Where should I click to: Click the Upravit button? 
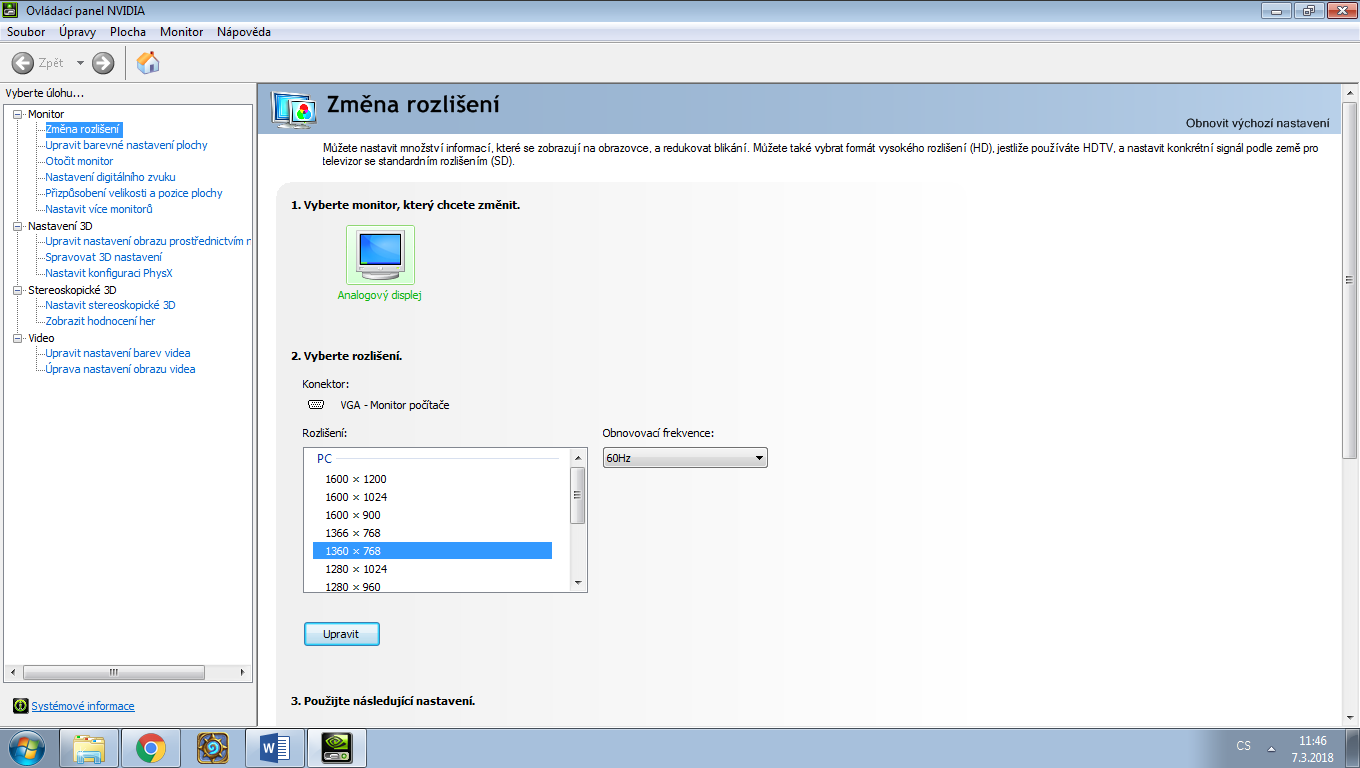click(x=341, y=634)
